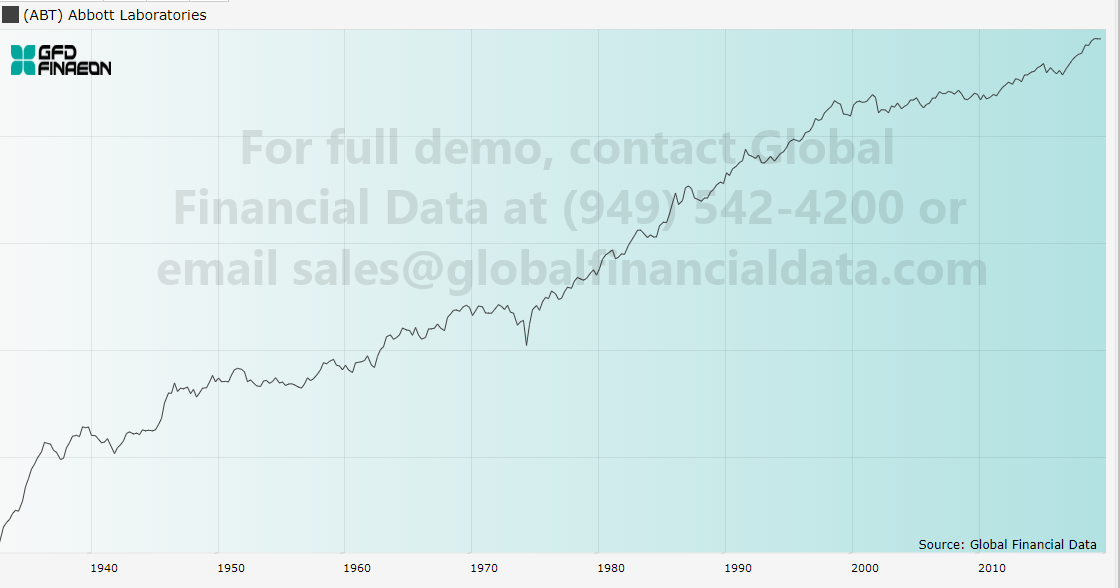Select the 1960 year label on the axis
1120x588 pixels.
(x=357, y=568)
